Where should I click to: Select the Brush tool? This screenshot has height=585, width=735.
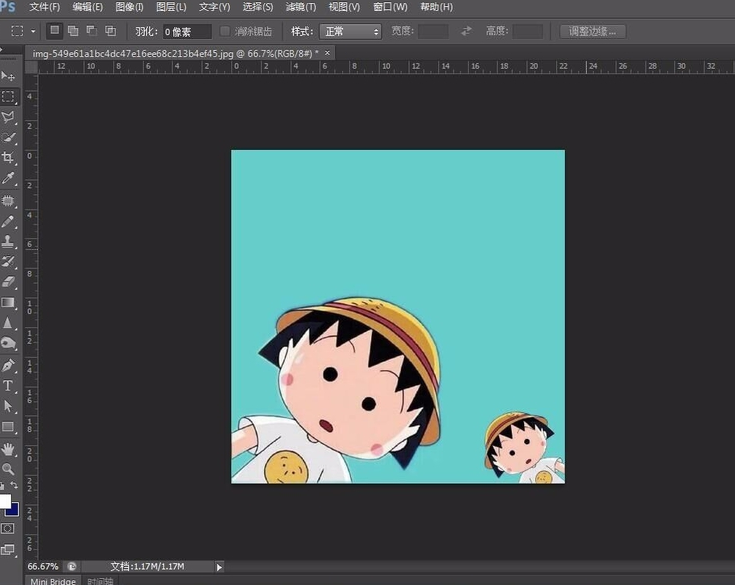pyautogui.click(x=8, y=221)
